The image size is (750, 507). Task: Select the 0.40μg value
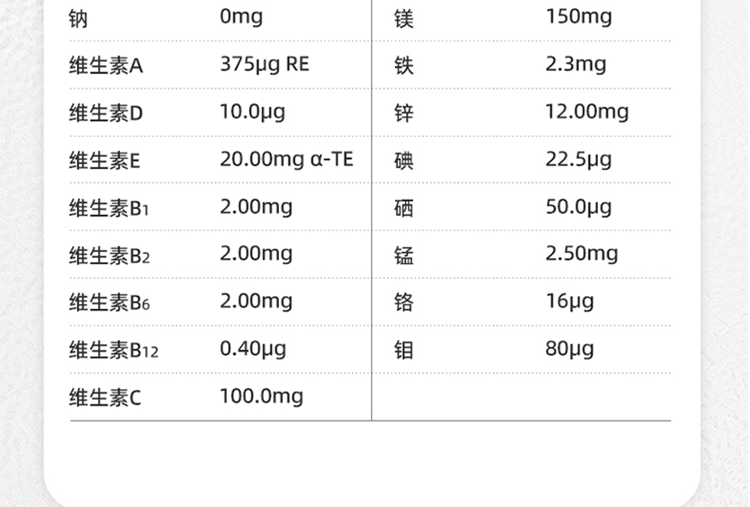click(x=252, y=348)
